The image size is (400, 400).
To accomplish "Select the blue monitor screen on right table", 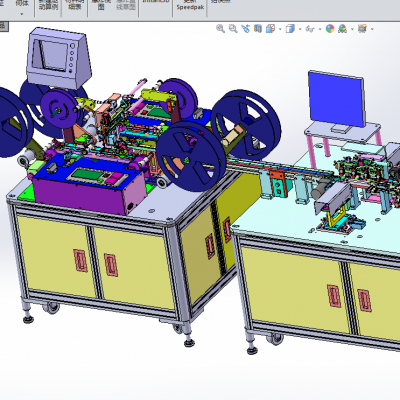I will 336,99.
